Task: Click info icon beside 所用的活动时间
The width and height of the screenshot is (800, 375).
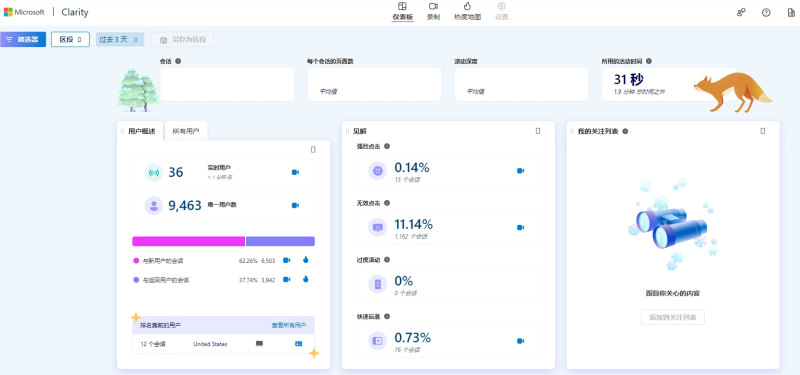Action: point(648,61)
